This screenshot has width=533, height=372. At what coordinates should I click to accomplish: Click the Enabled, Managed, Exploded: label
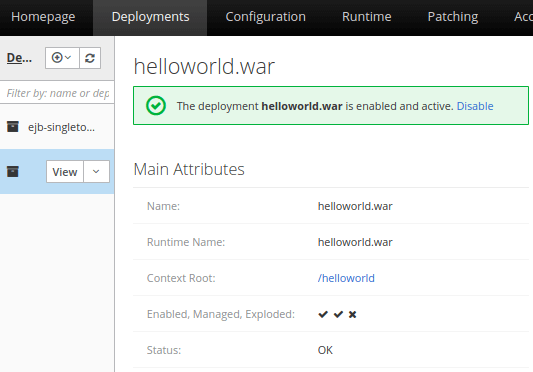point(221,314)
